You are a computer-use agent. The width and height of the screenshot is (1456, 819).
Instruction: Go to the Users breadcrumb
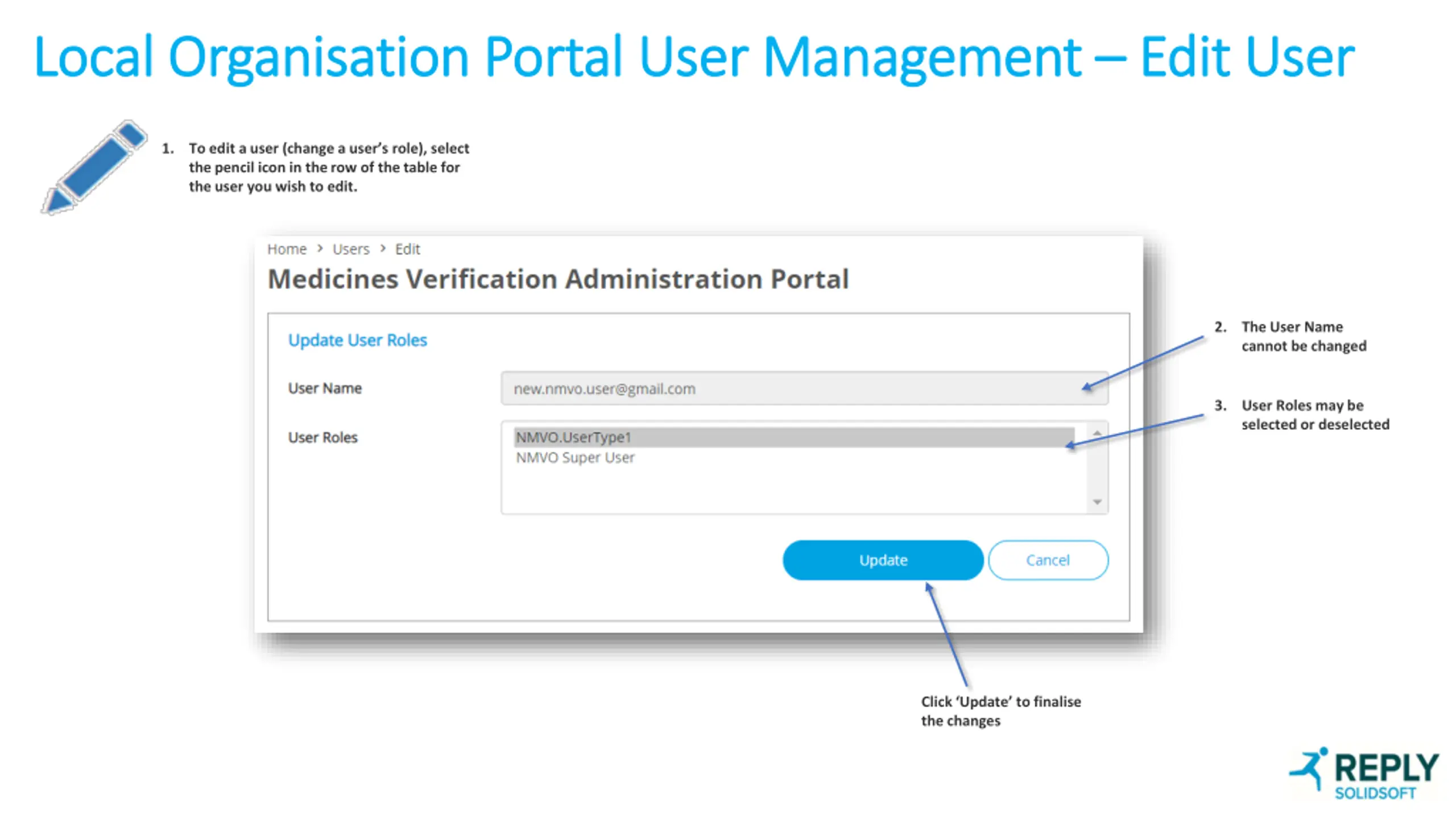tap(351, 249)
